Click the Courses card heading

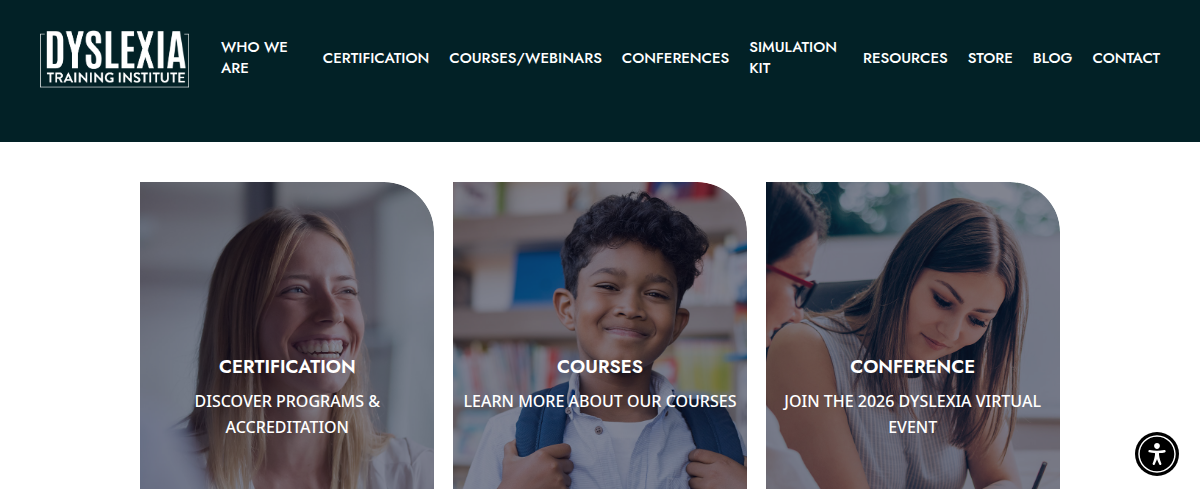tap(600, 367)
